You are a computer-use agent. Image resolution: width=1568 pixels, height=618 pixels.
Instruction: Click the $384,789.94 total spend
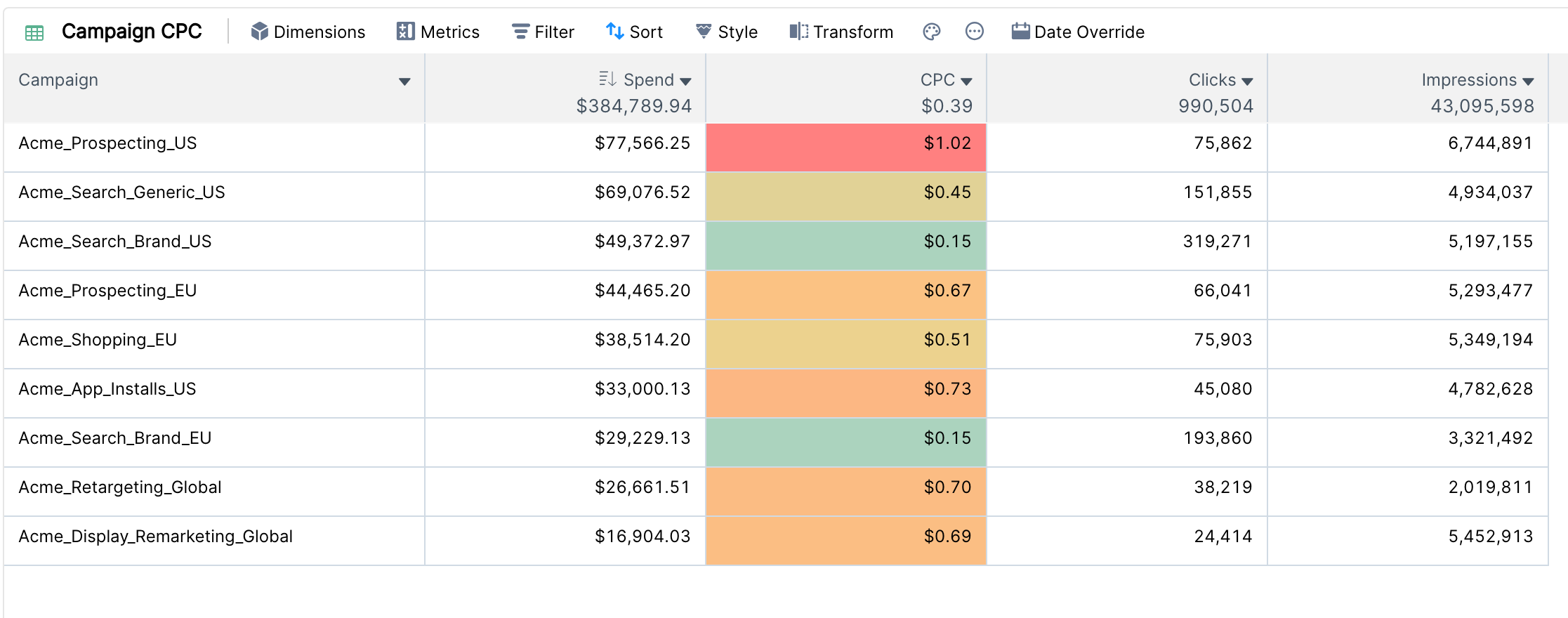(634, 106)
